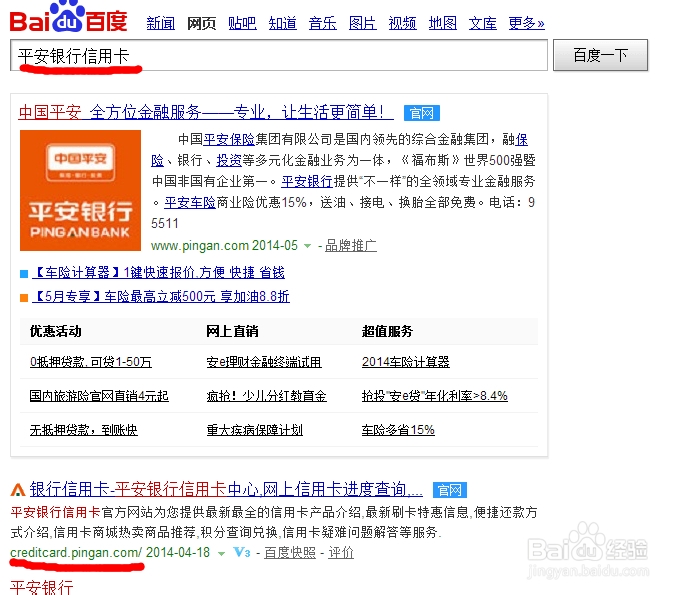This screenshot has height=595, width=688.
Task: Open 国内旅游险官网直销4元起 link
Action: [x=99, y=396]
